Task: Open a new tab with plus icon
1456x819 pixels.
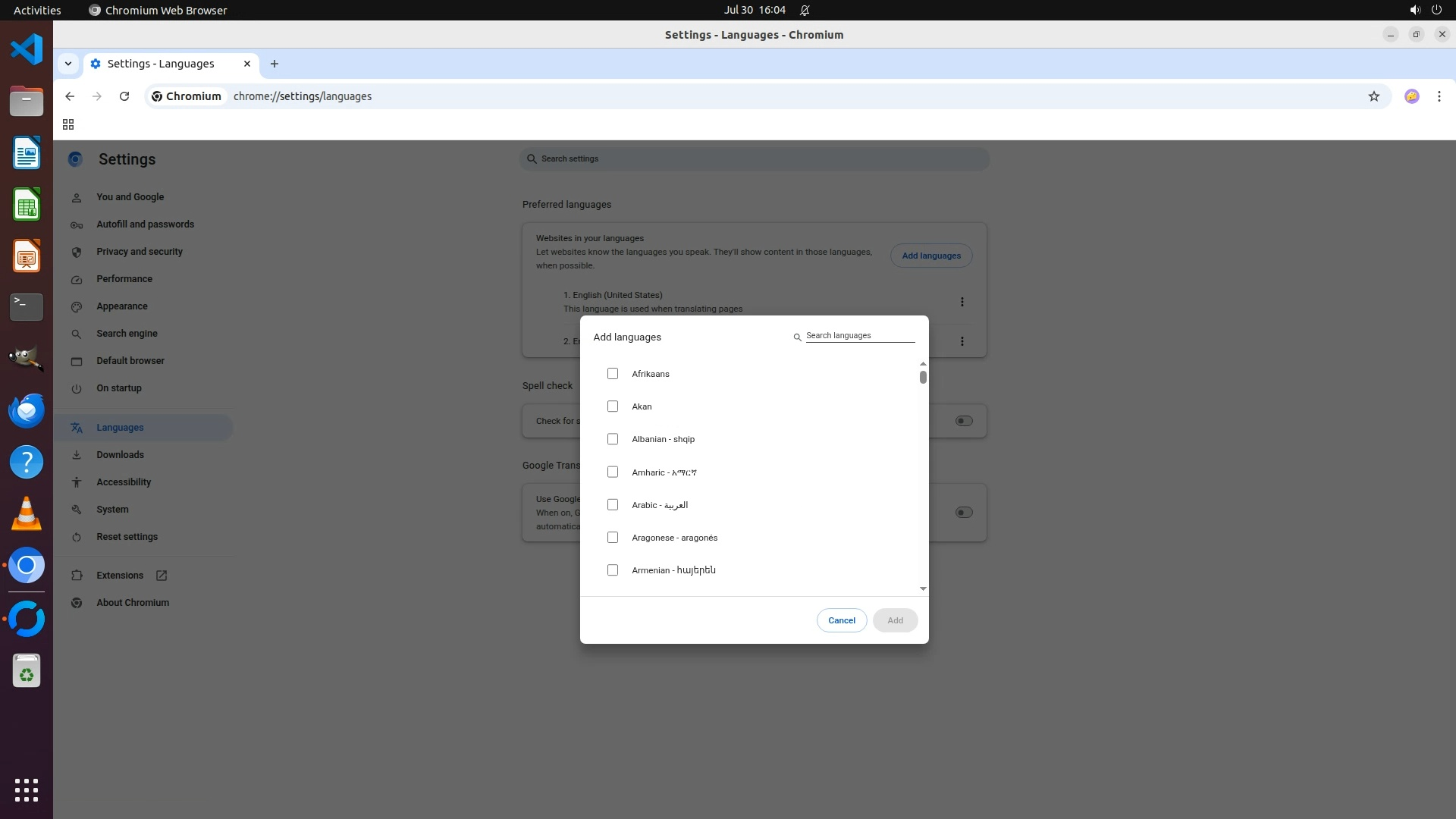Action: click(275, 64)
